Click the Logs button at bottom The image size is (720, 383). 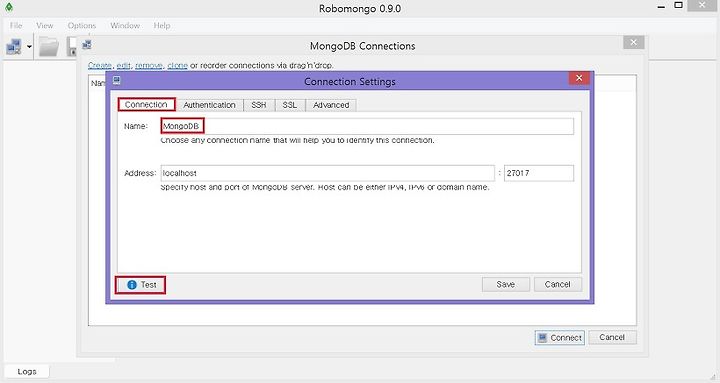(27, 371)
